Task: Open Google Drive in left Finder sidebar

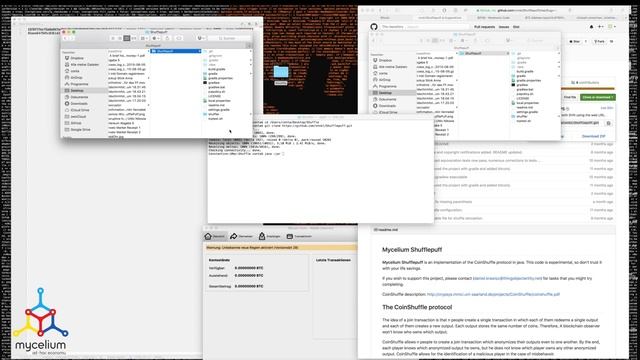Action: tap(80, 130)
